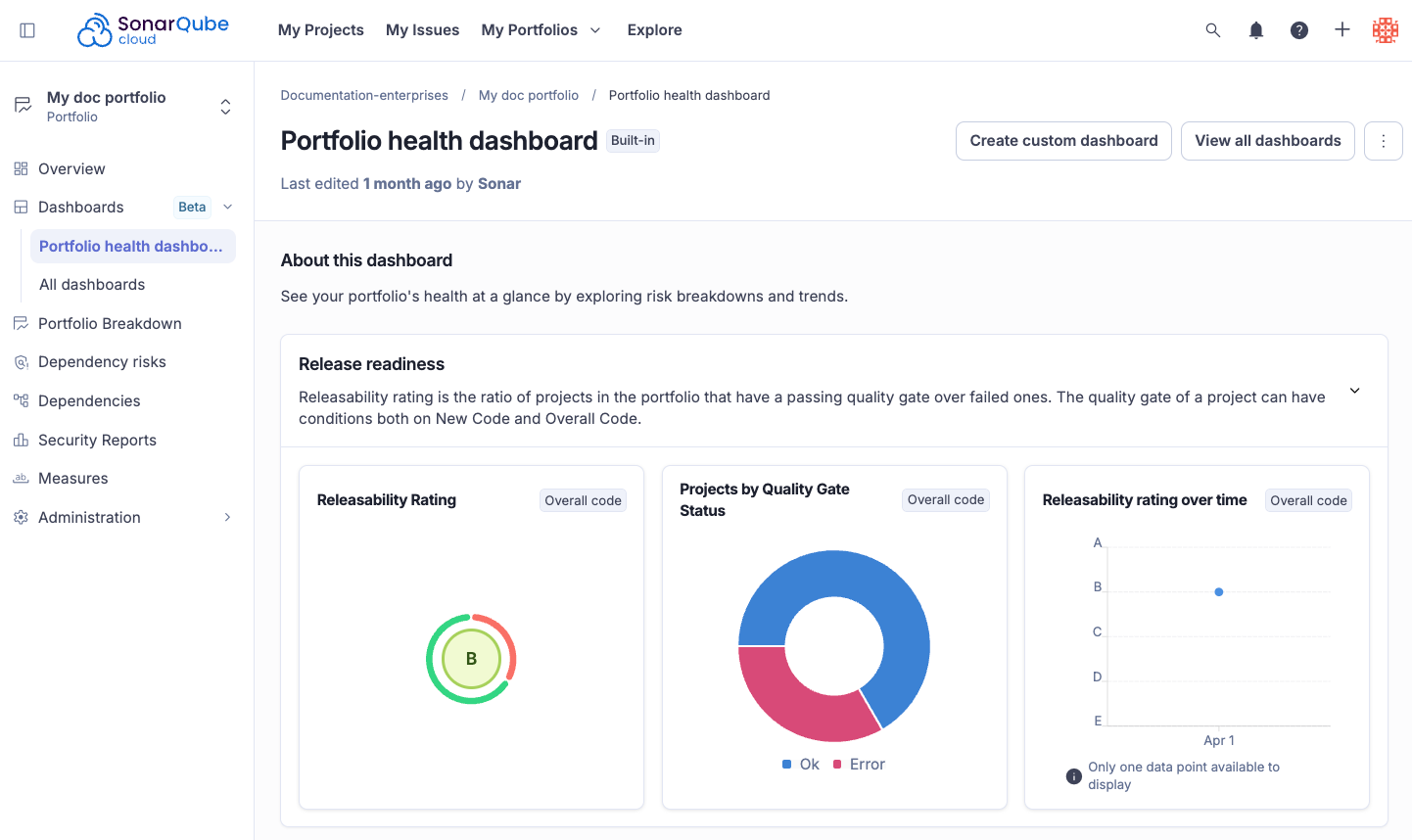Select the Security Reports sidebar icon
Viewport: 1412px width, 840px height.
[21, 440]
